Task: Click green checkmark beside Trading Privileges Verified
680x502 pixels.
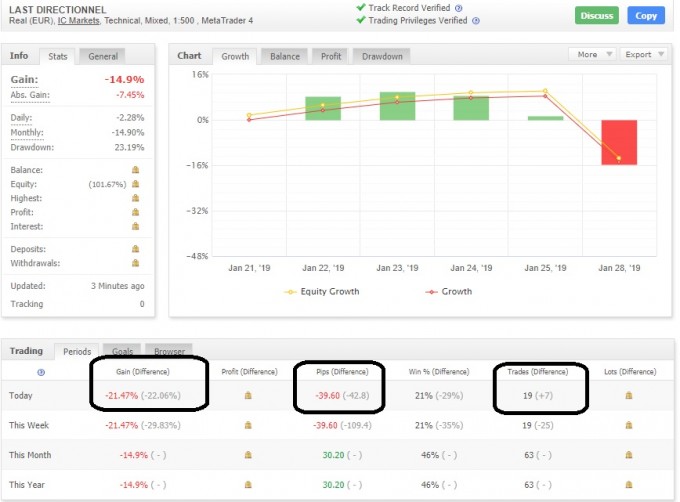Action: point(361,20)
